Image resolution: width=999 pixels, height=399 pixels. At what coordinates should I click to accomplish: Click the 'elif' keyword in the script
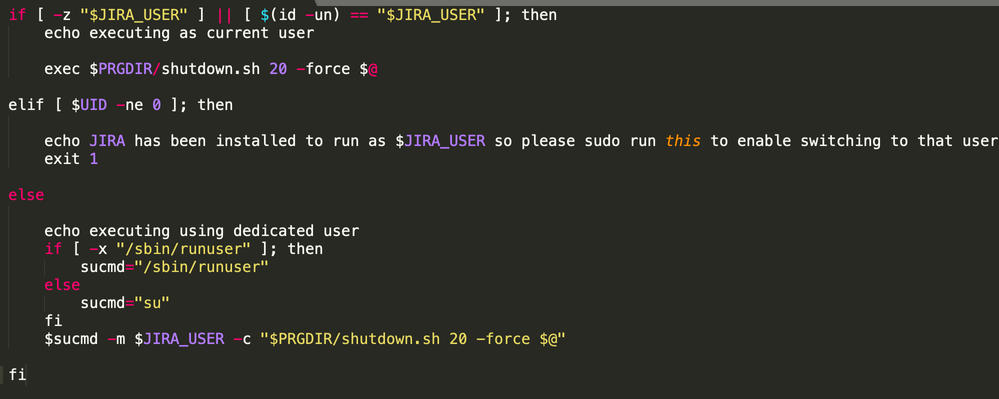(26, 105)
